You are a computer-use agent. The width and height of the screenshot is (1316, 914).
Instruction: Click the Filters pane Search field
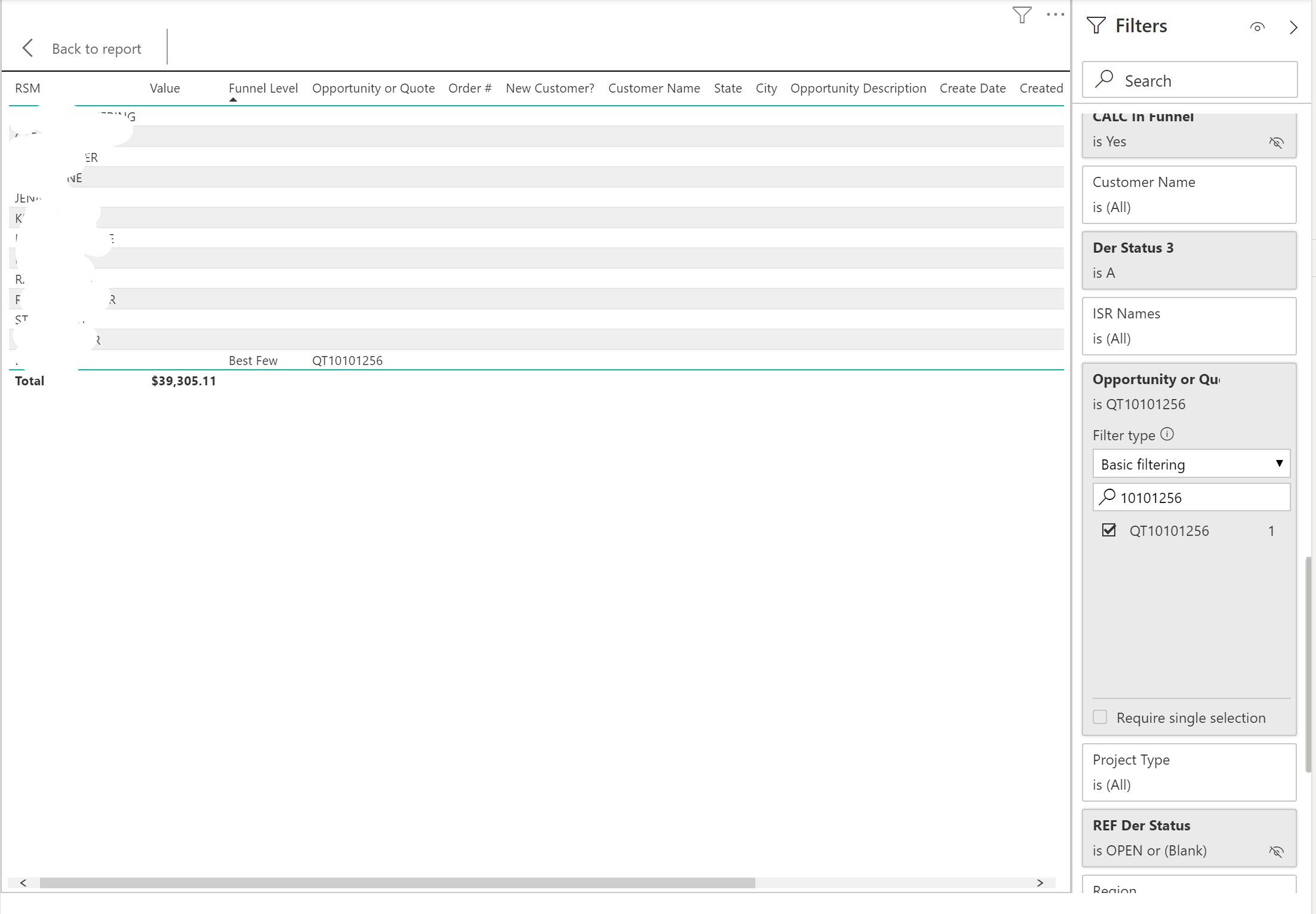pyautogui.click(x=1189, y=80)
